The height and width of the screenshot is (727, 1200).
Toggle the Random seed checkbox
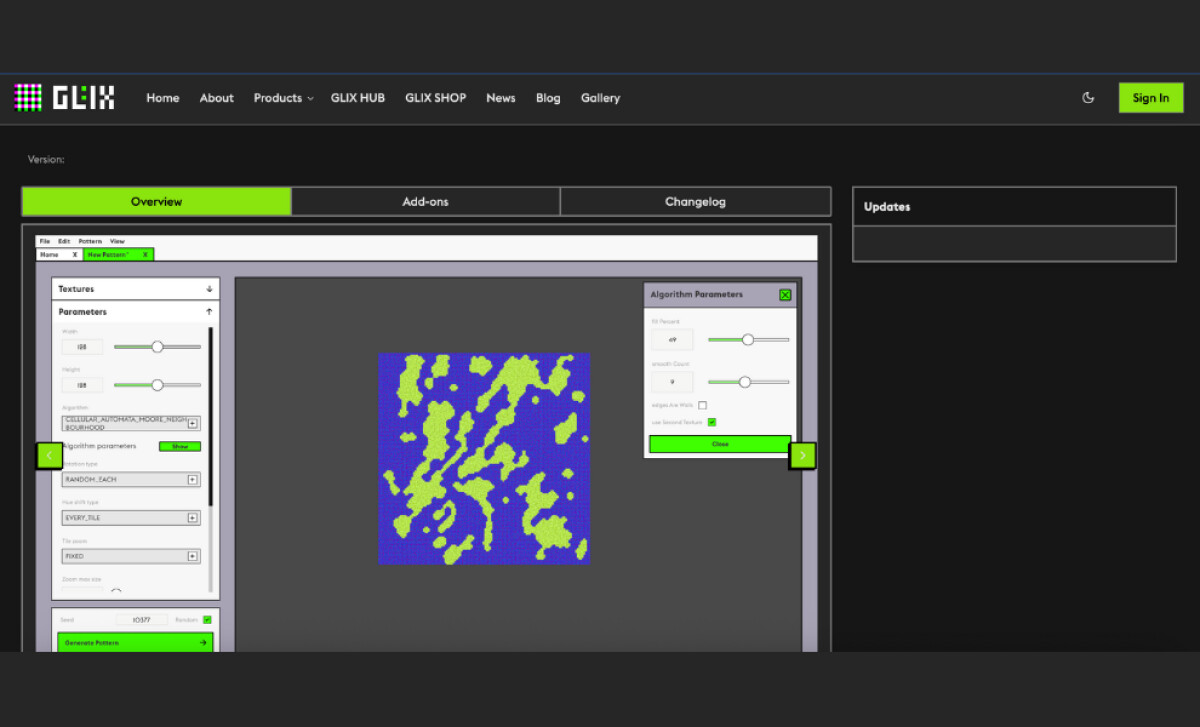pyautogui.click(x=207, y=619)
